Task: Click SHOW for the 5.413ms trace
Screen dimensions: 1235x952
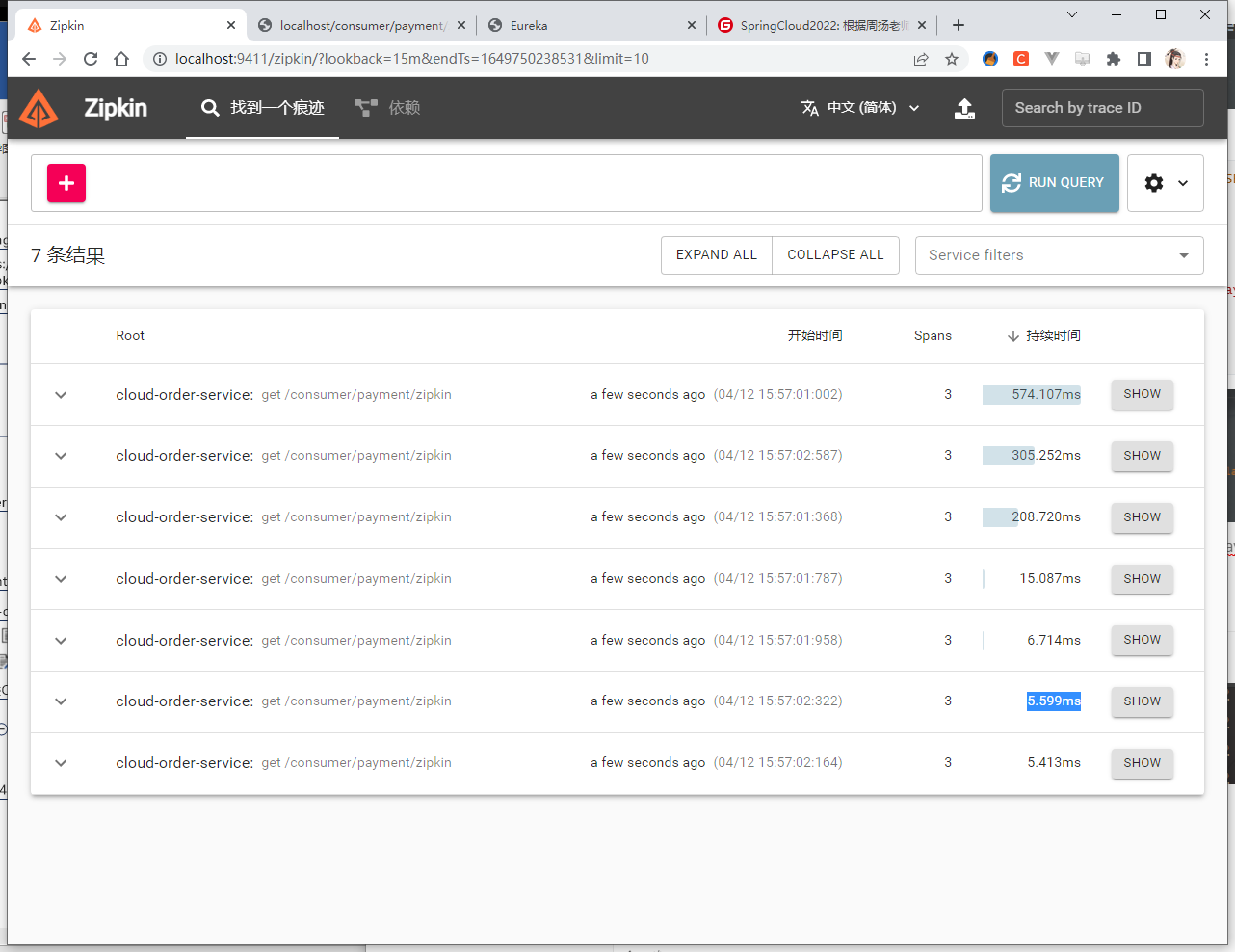Action: click(x=1143, y=763)
